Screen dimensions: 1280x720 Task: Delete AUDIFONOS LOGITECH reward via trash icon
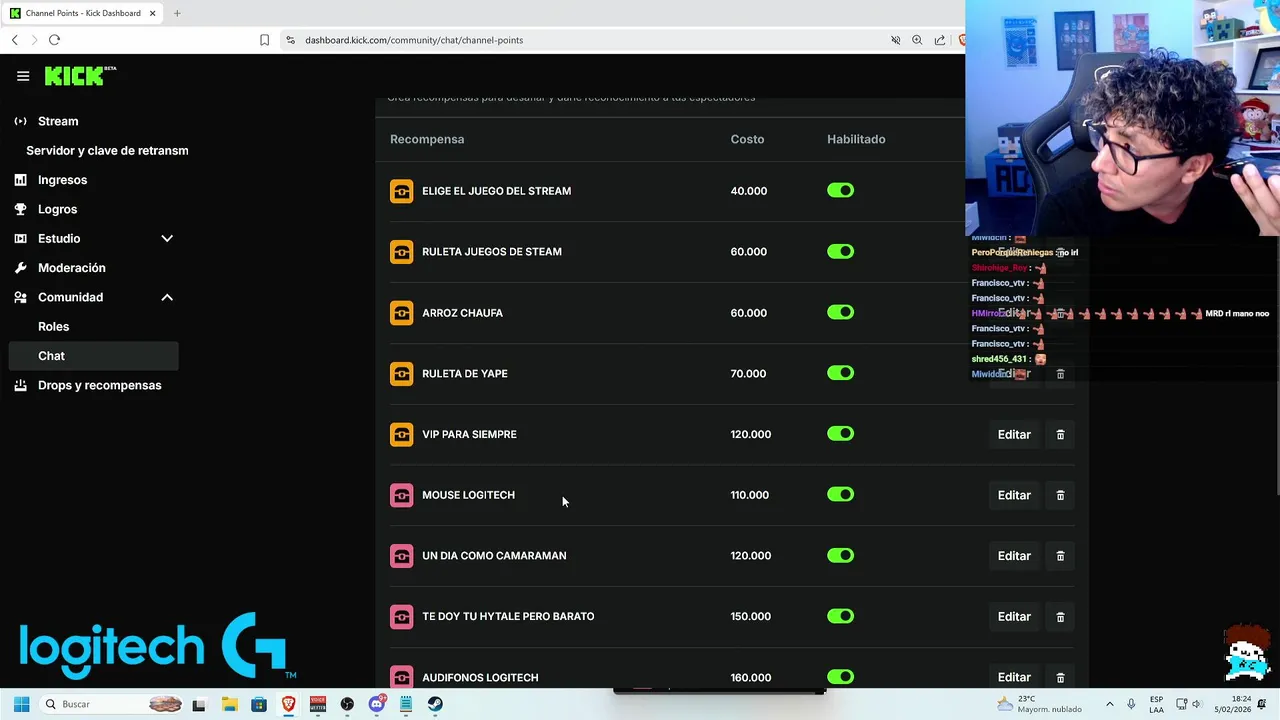(x=1060, y=678)
